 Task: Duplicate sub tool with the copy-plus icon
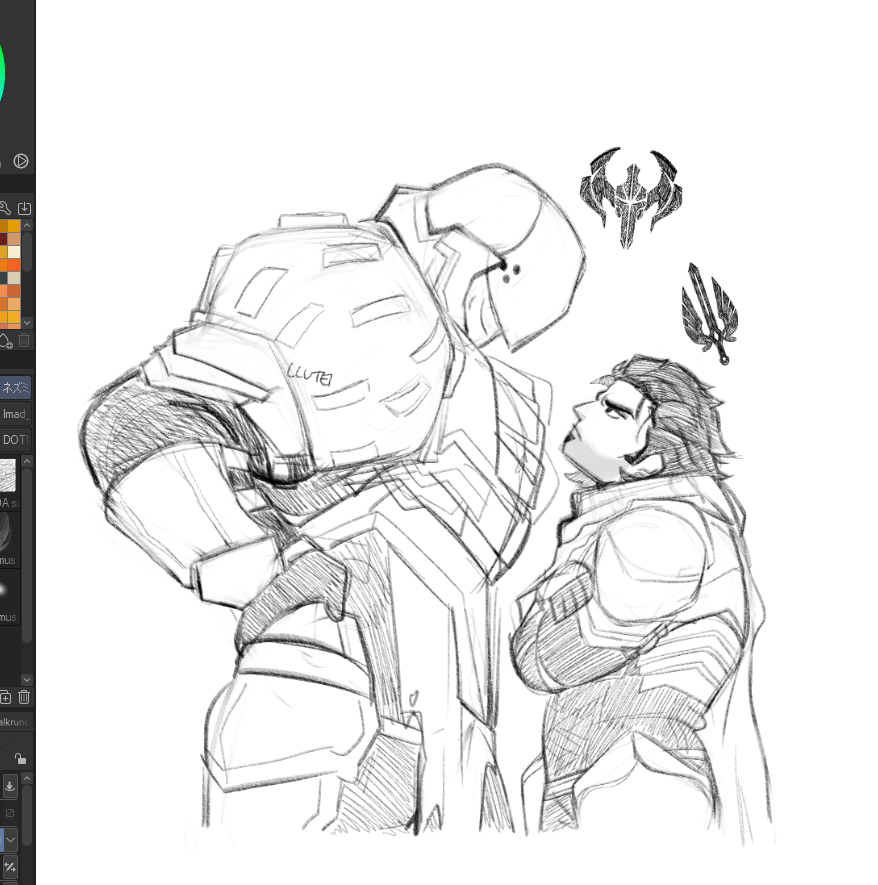tap(5, 696)
